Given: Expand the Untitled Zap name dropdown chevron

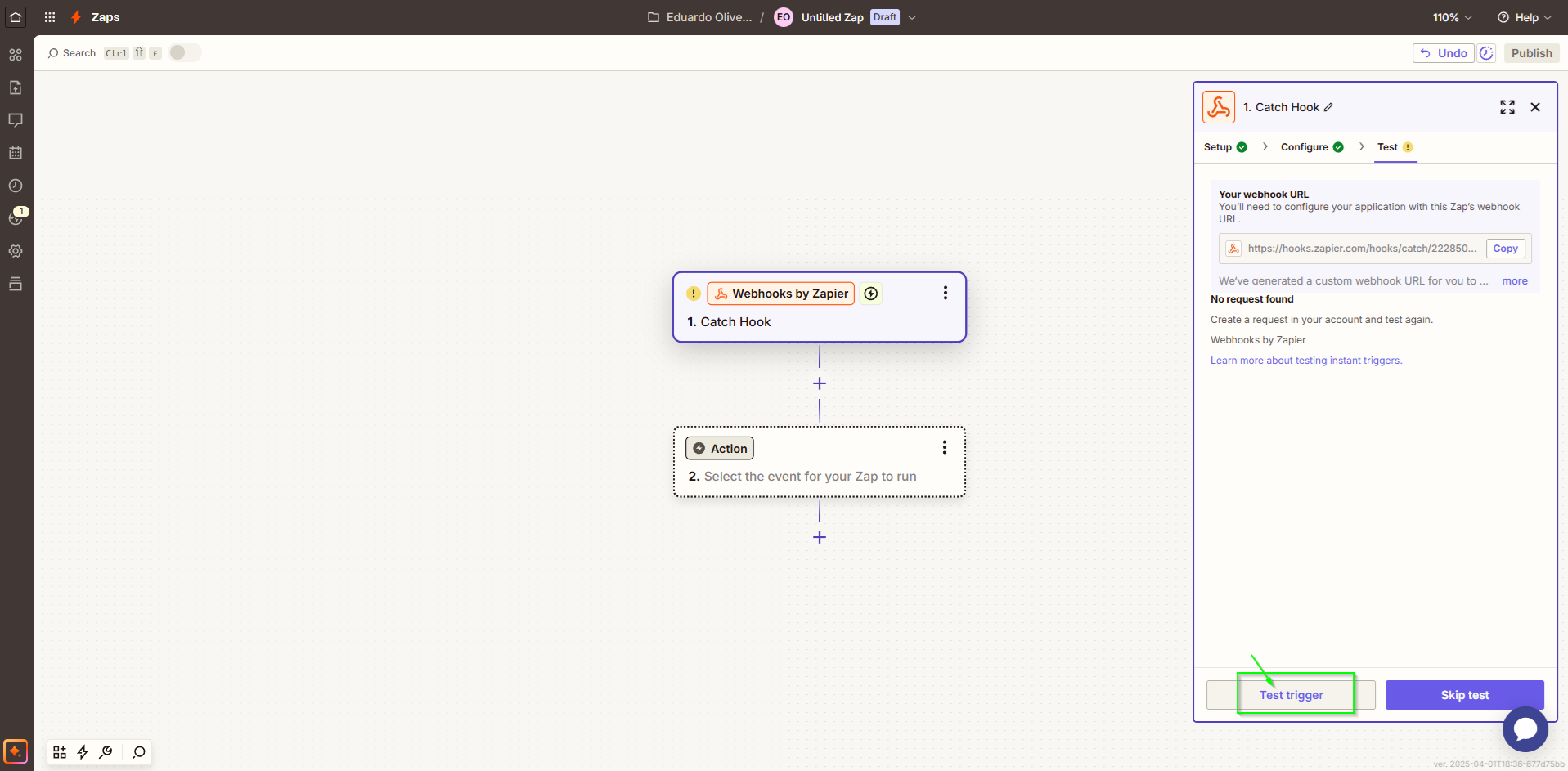Looking at the screenshot, I should (x=912, y=17).
